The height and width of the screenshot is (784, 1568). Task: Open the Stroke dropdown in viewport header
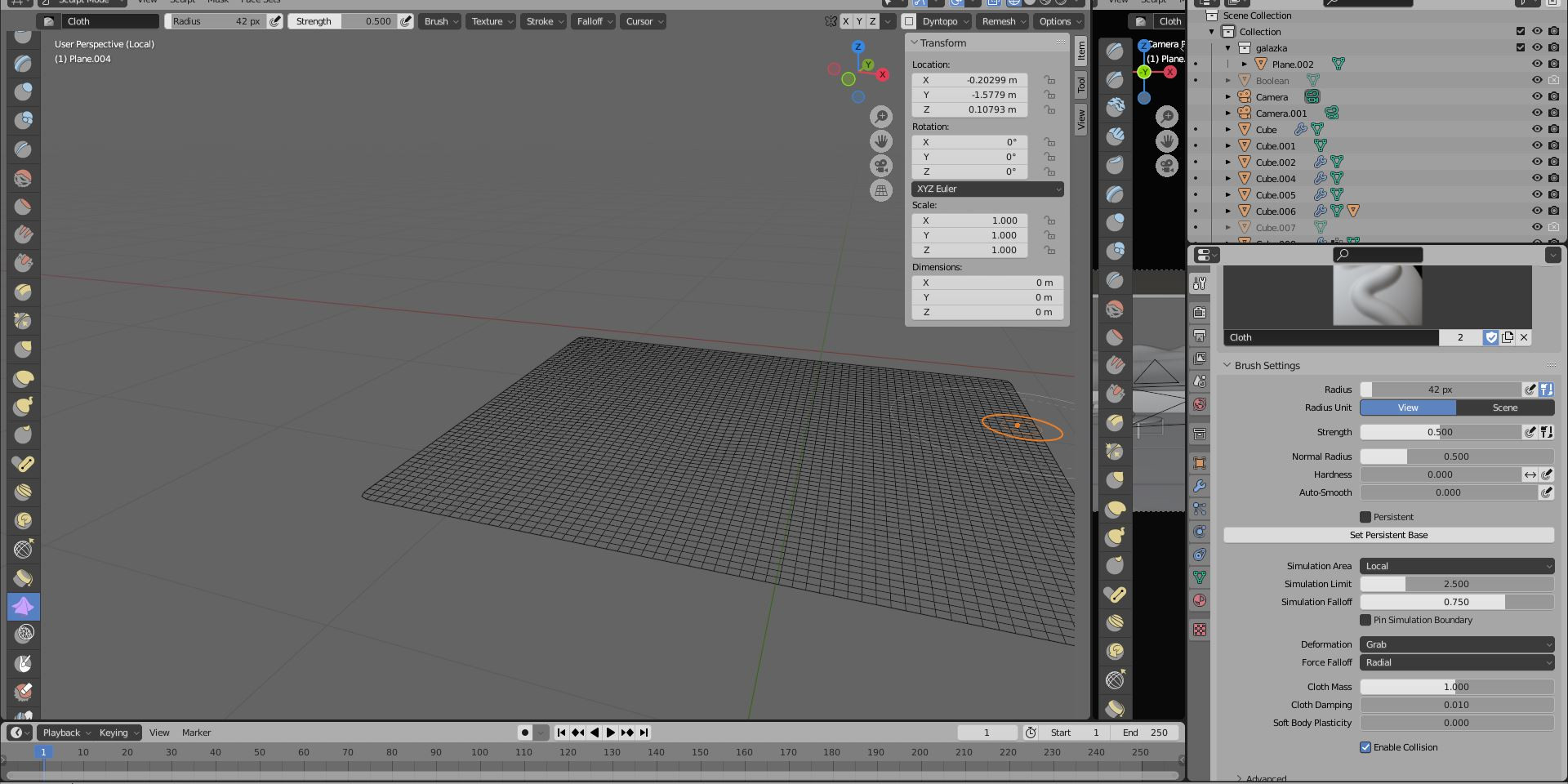[544, 21]
